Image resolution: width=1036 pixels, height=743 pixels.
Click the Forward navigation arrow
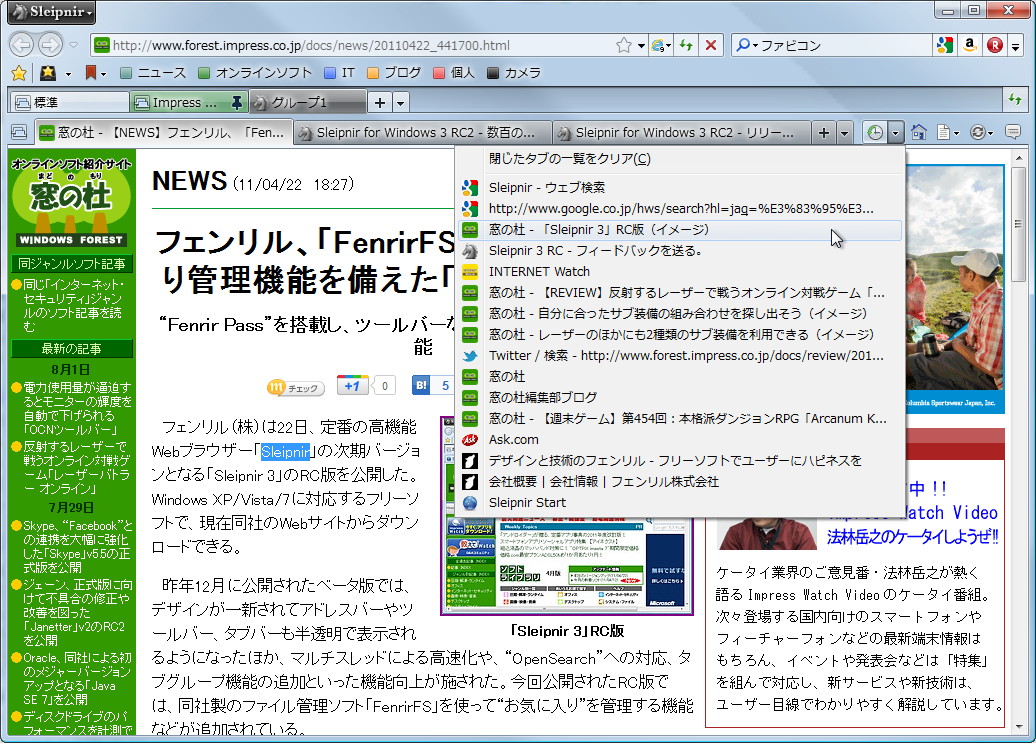[50, 45]
